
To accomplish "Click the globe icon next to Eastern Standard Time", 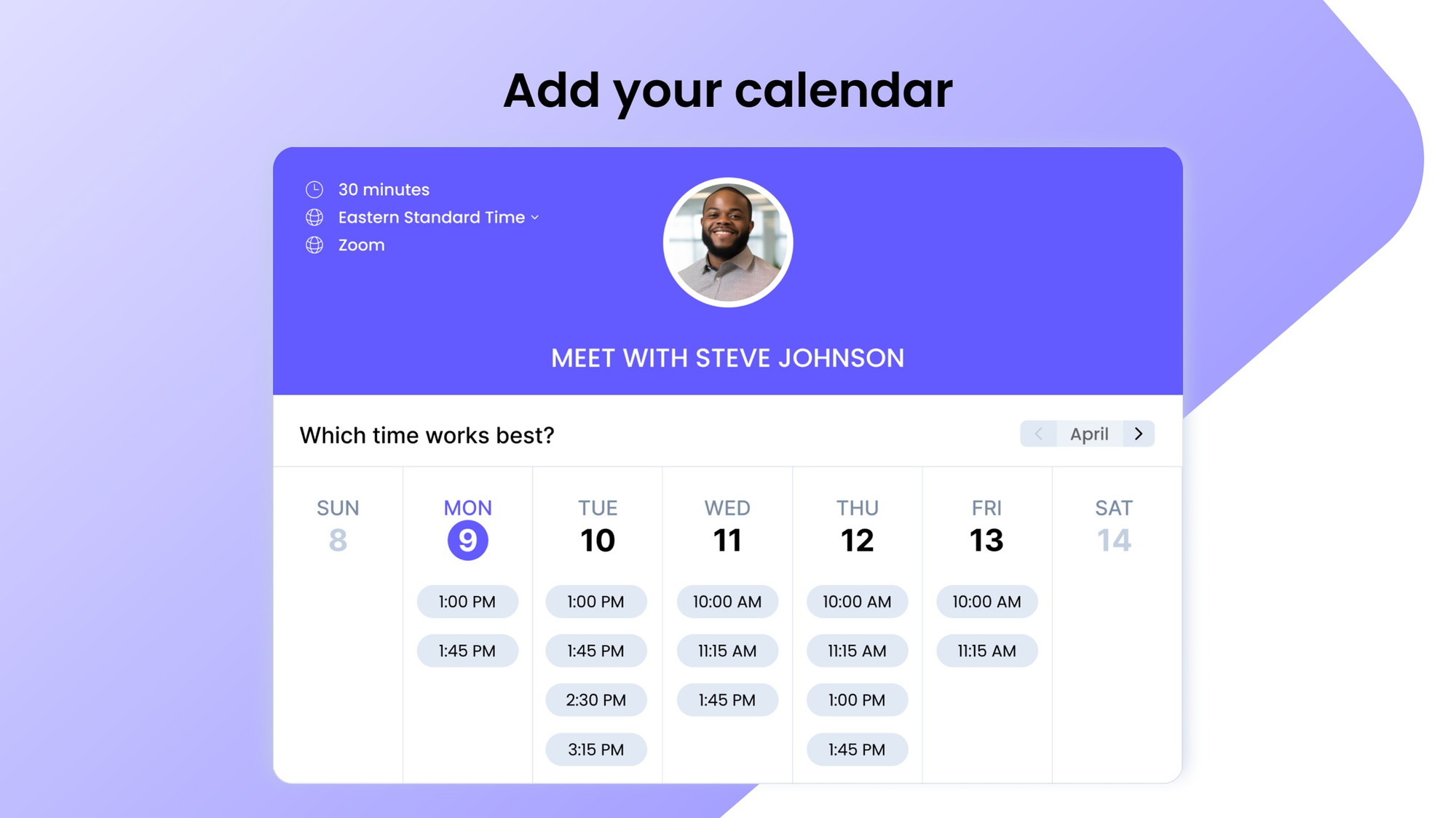I will (314, 217).
